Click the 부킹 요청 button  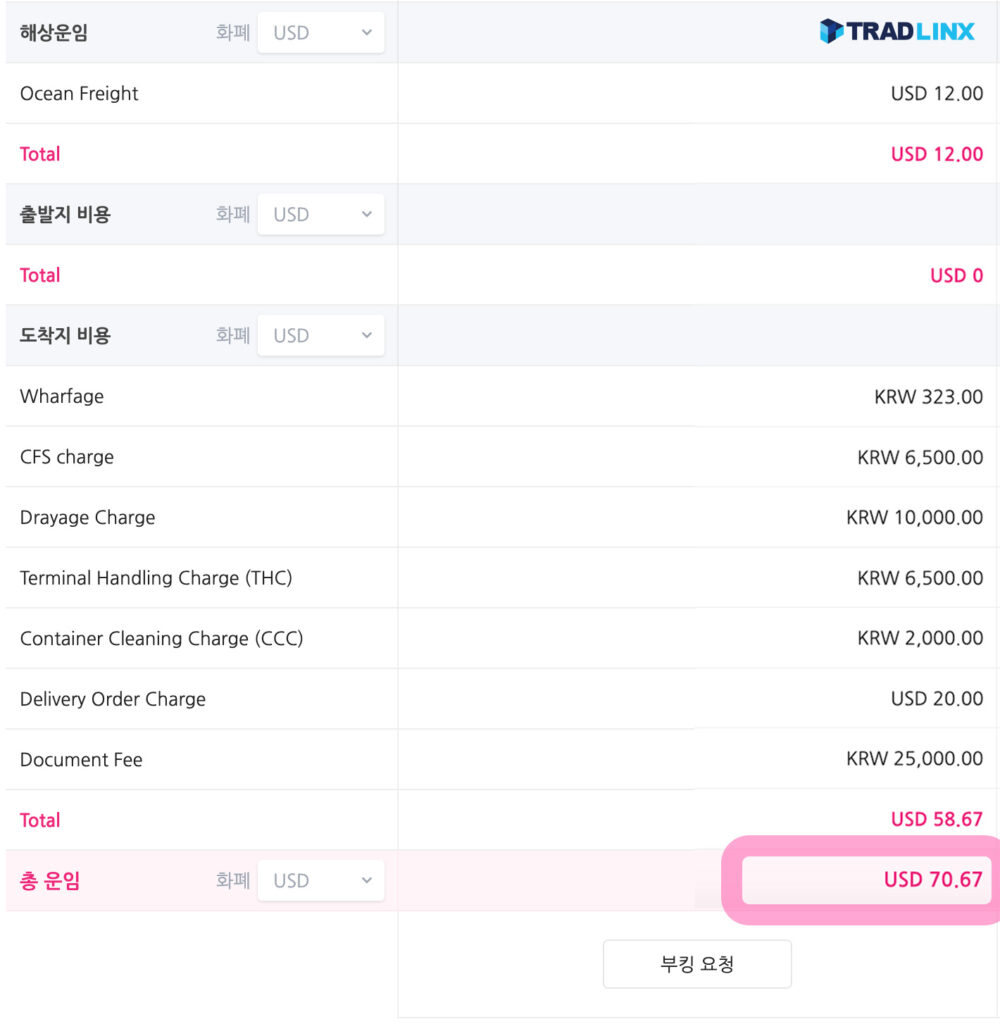point(697,964)
